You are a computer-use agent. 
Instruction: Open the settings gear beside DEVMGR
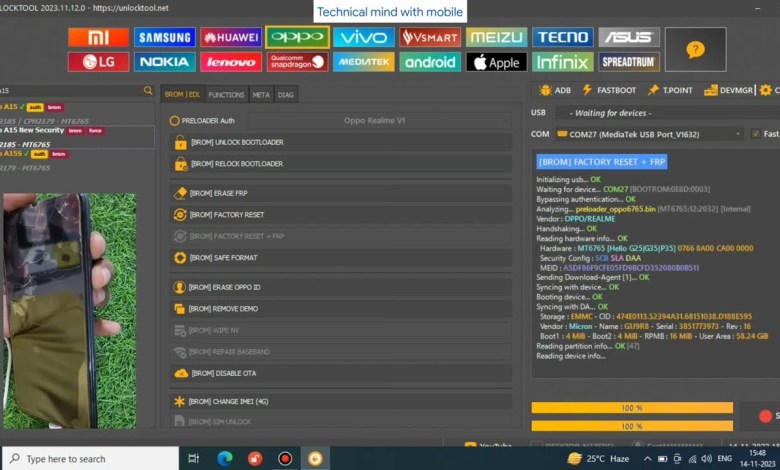766,90
